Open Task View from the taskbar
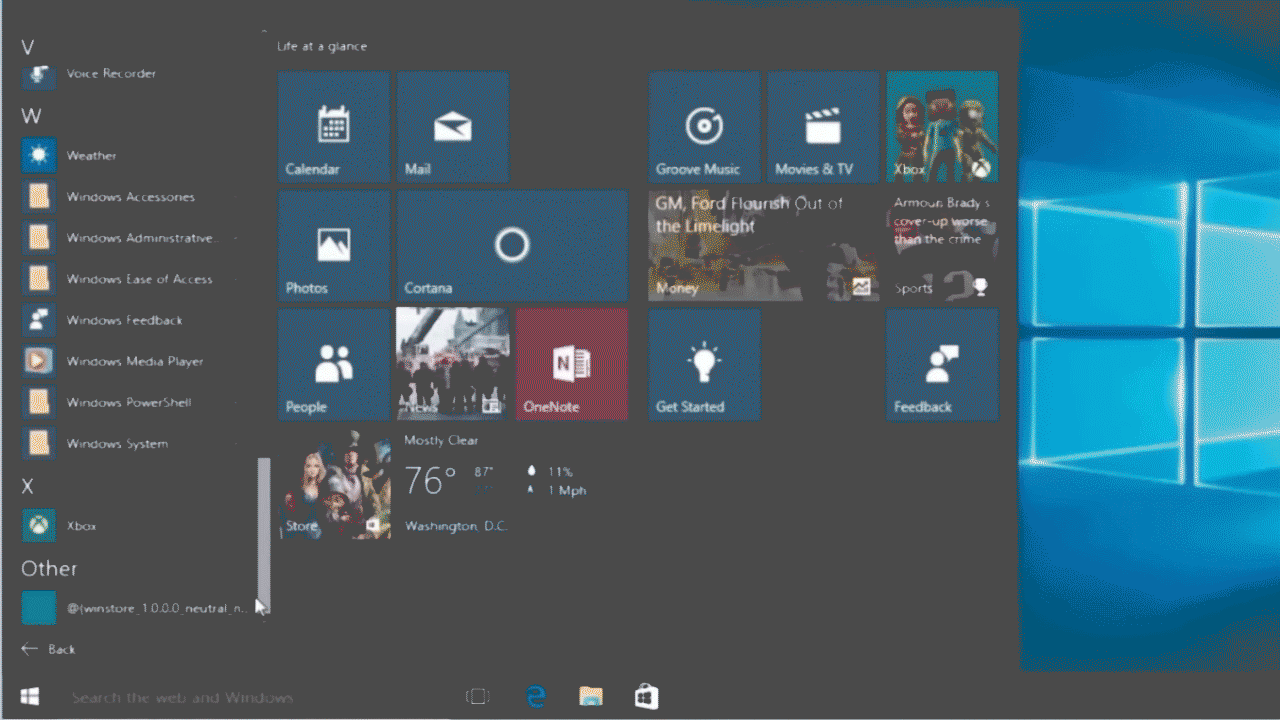Screen dimensions: 1280x720 click(478, 697)
